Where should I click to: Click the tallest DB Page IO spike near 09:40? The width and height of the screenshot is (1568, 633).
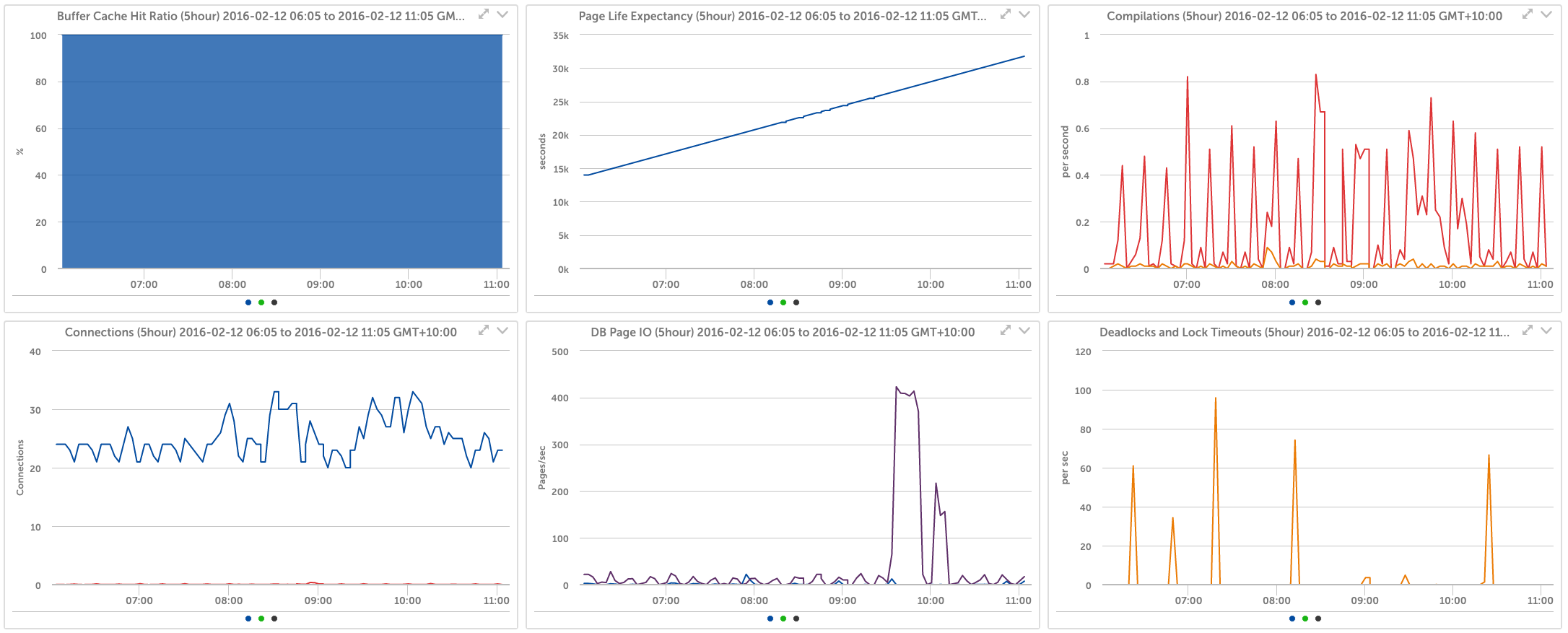pyautogui.click(x=897, y=388)
